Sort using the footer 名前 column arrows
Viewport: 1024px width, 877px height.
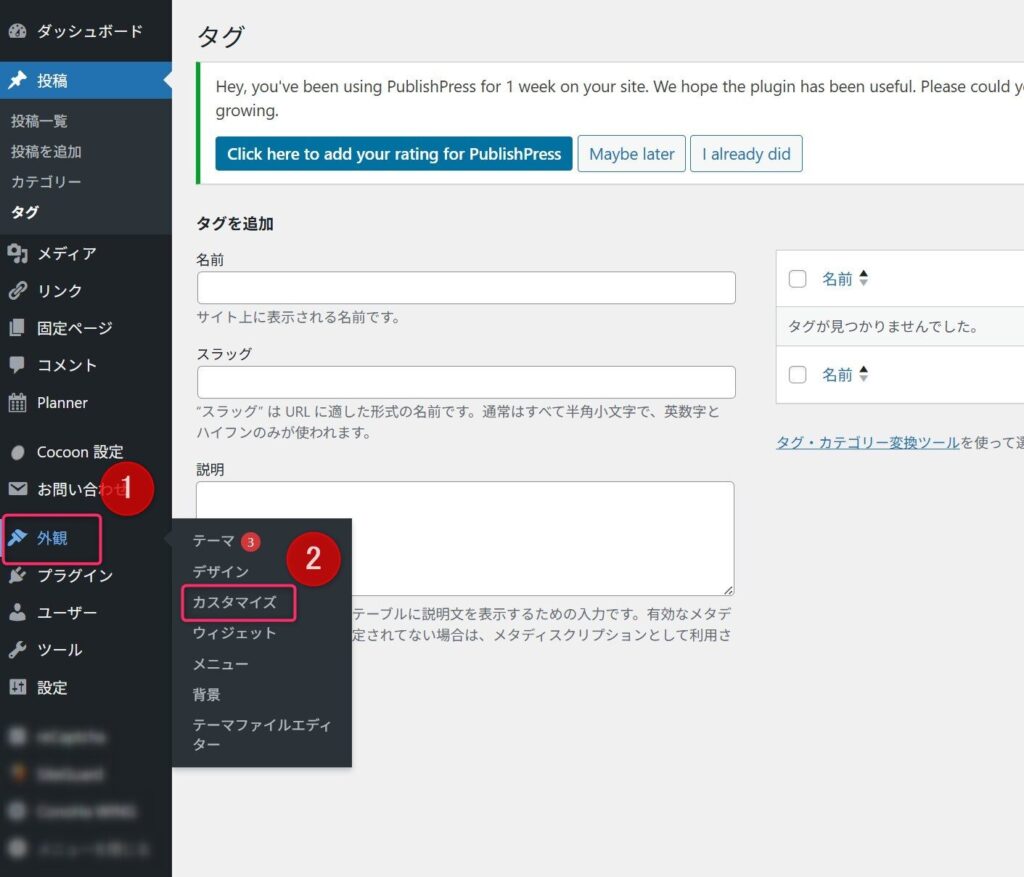[863, 375]
